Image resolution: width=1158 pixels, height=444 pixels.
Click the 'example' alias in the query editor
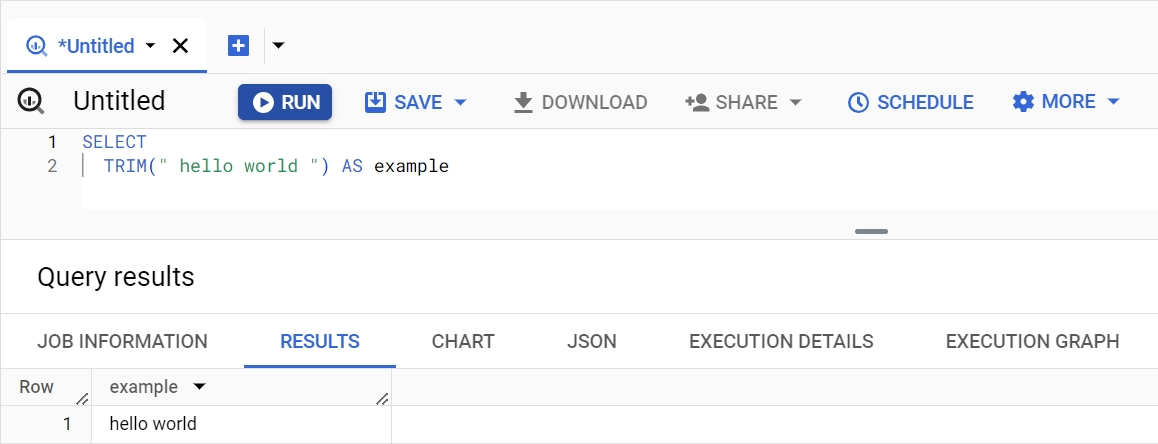point(411,166)
